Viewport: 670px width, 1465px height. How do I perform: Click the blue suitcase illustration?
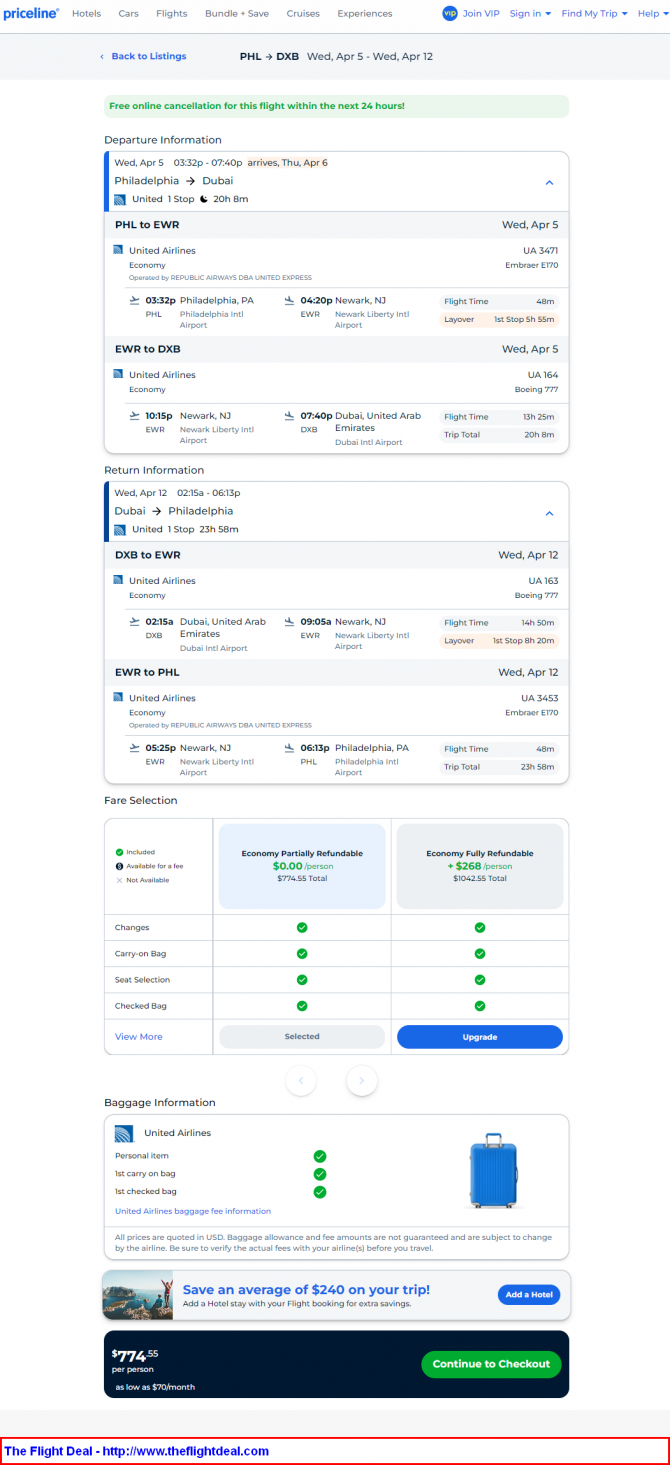(494, 1171)
